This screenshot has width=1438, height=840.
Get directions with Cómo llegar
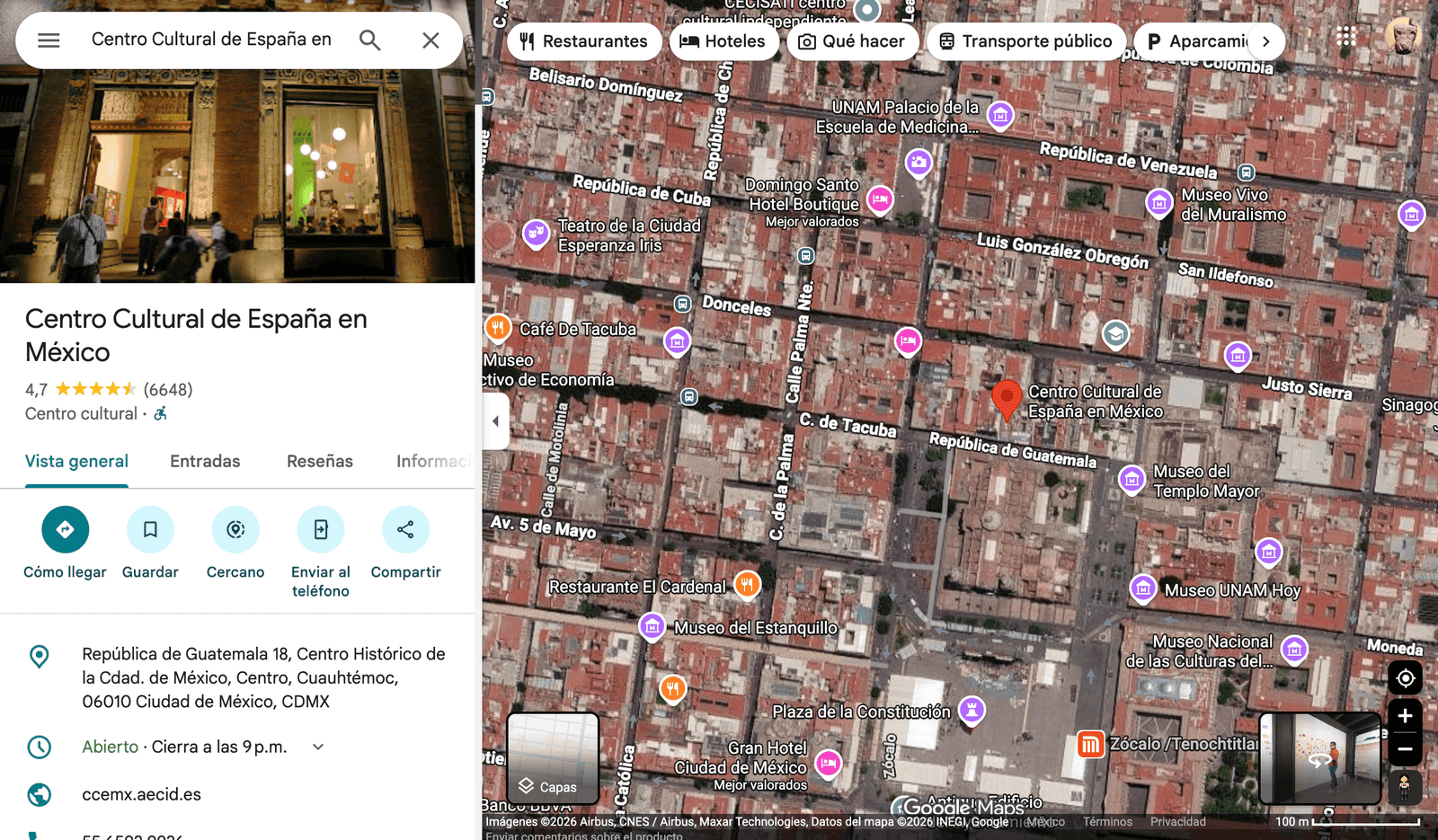click(65, 529)
